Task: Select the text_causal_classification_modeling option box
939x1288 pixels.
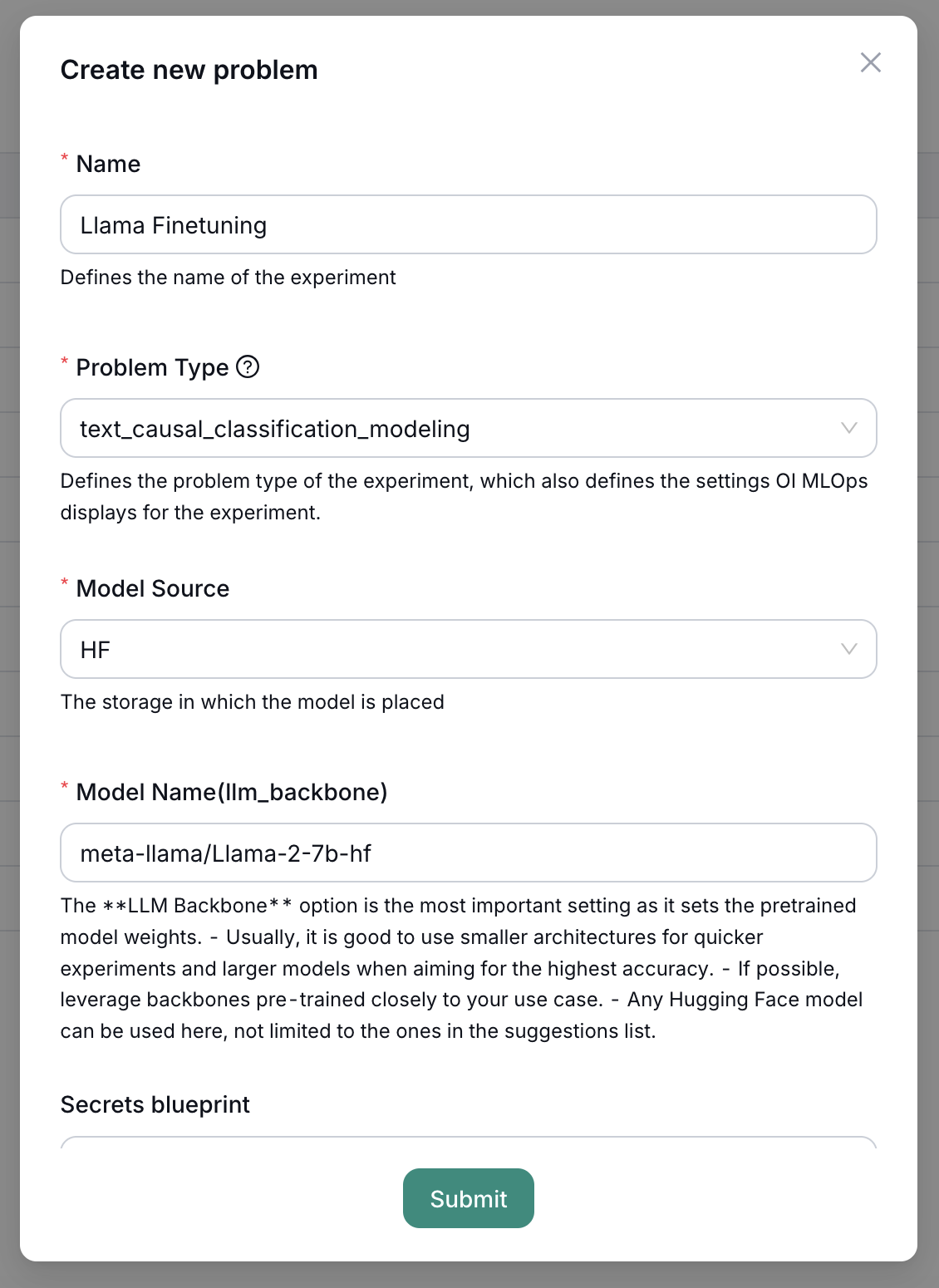Action: (468, 428)
